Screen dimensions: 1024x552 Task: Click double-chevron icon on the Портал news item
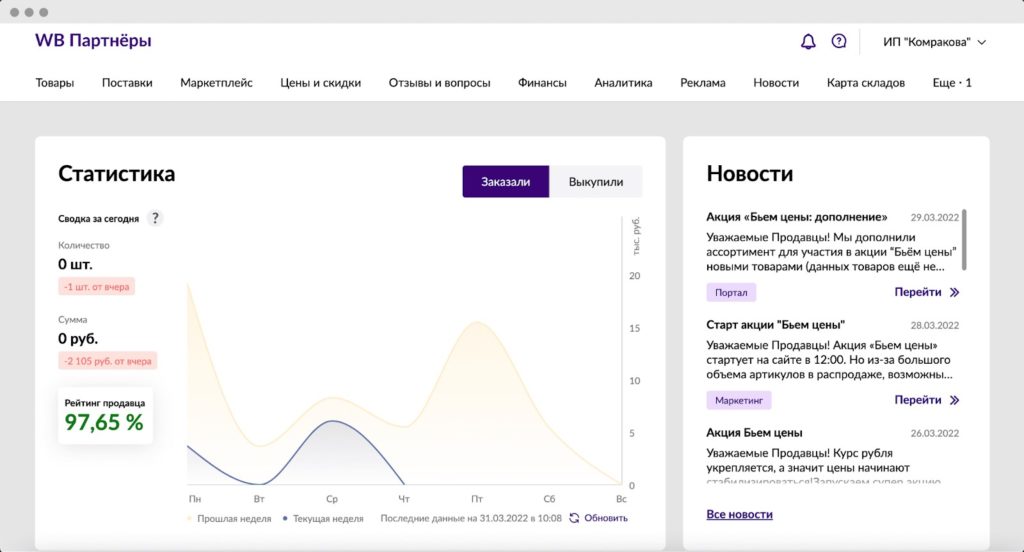click(x=954, y=292)
